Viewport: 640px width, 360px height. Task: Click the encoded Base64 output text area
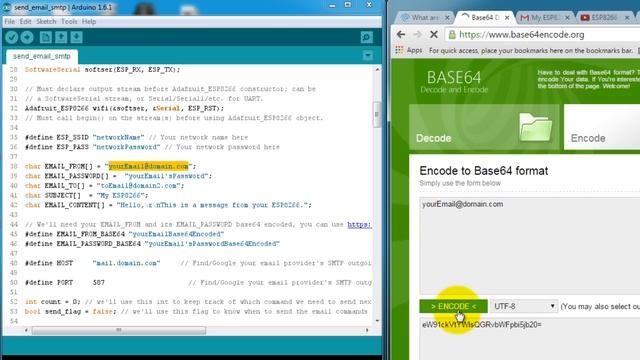(529, 339)
